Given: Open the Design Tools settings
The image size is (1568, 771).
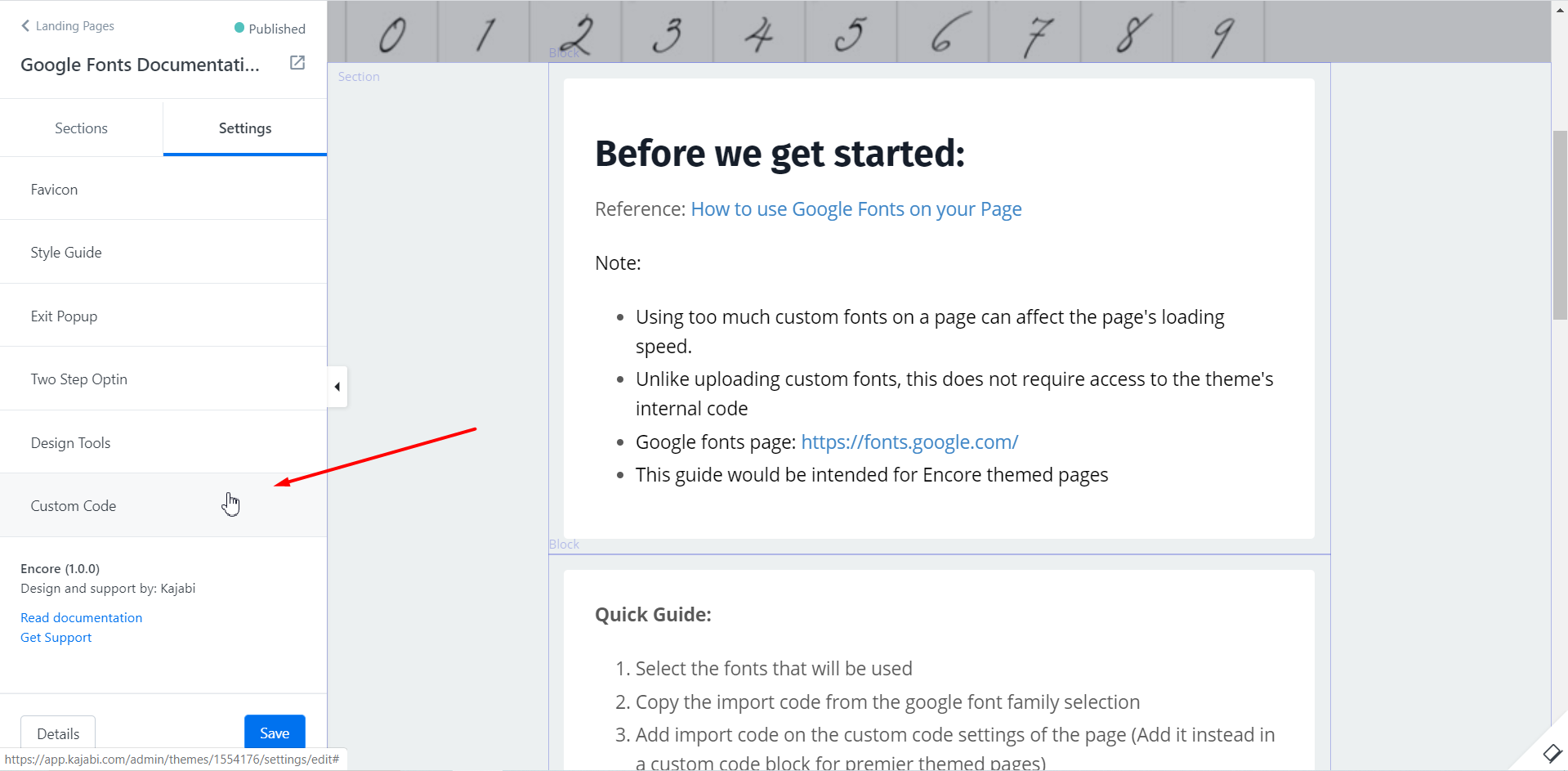Looking at the screenshot, I should coord(70,443).
